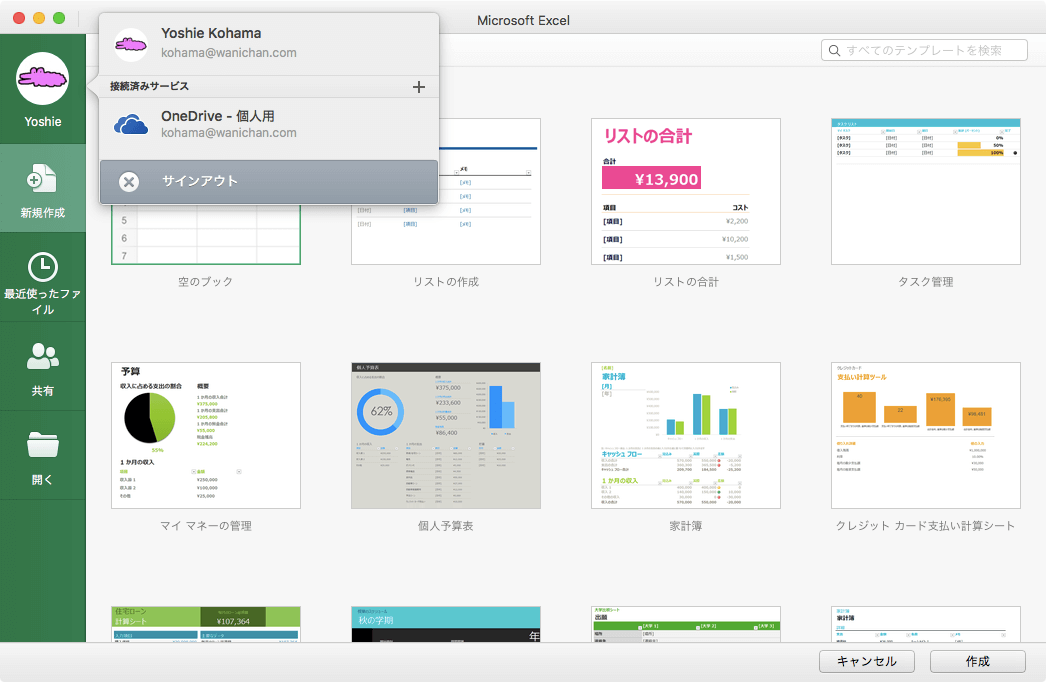
Task: Click the yellow minimize window button
Action: (39, 18)
